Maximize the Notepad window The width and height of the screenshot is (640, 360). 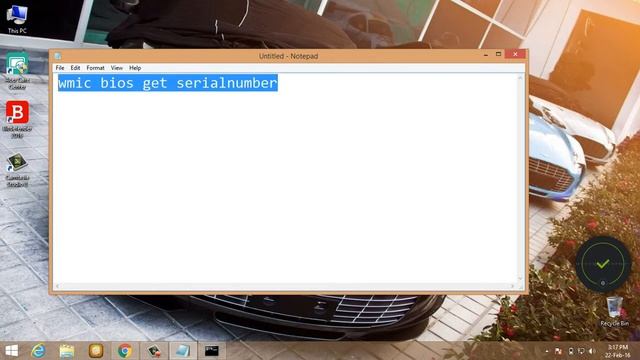click(498, 54)
